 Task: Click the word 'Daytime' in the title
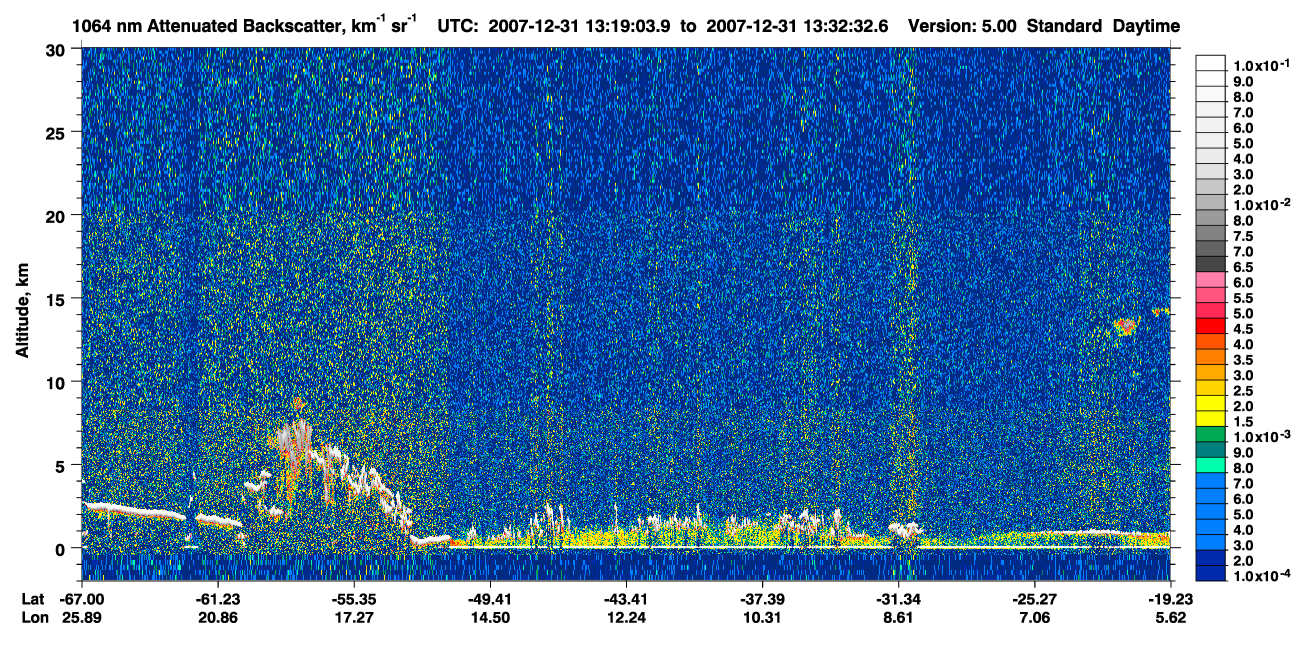point(1146,26)
